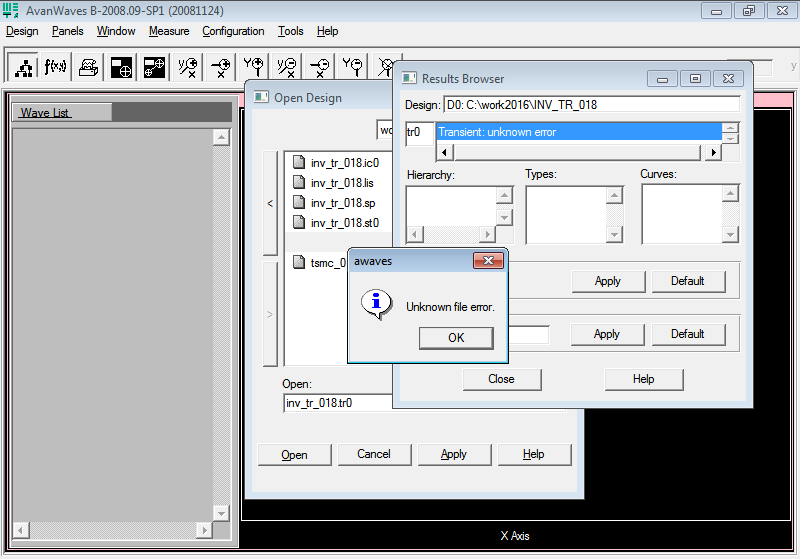The height and width of the screenshot is (559, 800).
Task: Click the '<' navigation button in Open Design
Action: [270, 203]
